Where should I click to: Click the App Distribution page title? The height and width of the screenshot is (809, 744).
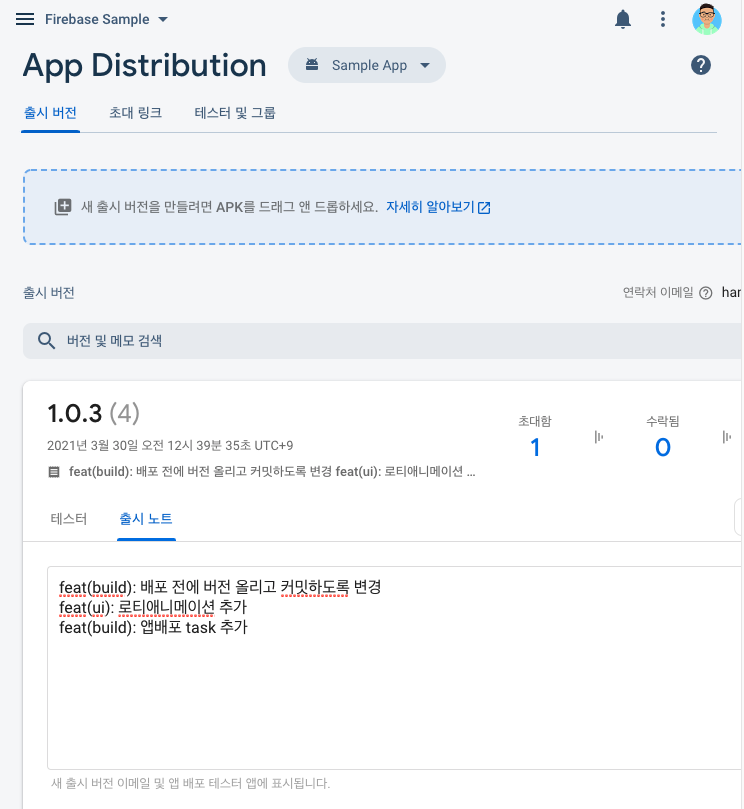144,66
